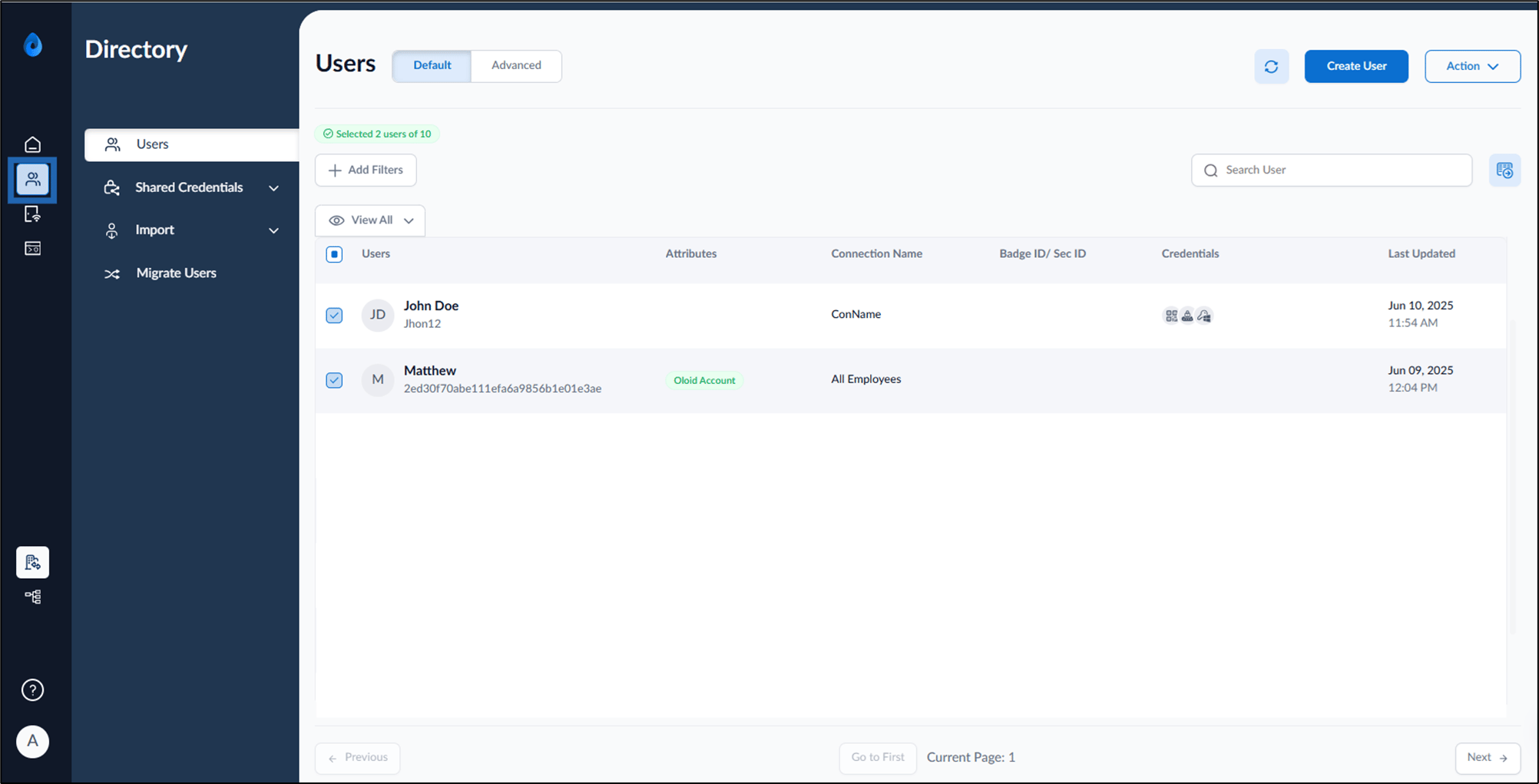
Task: Uncheck the John Doe row checkbox
Action: 334,315
